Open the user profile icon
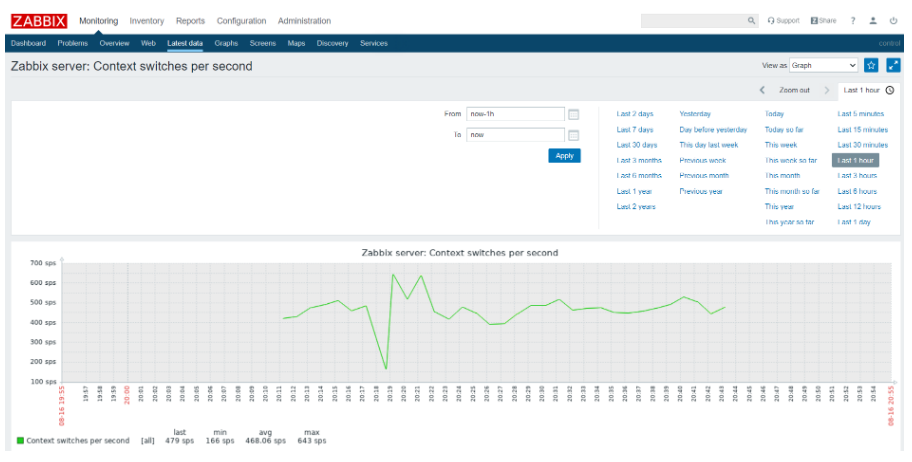The height and width of the screenshot is (462, 912). tap(873, 21)
